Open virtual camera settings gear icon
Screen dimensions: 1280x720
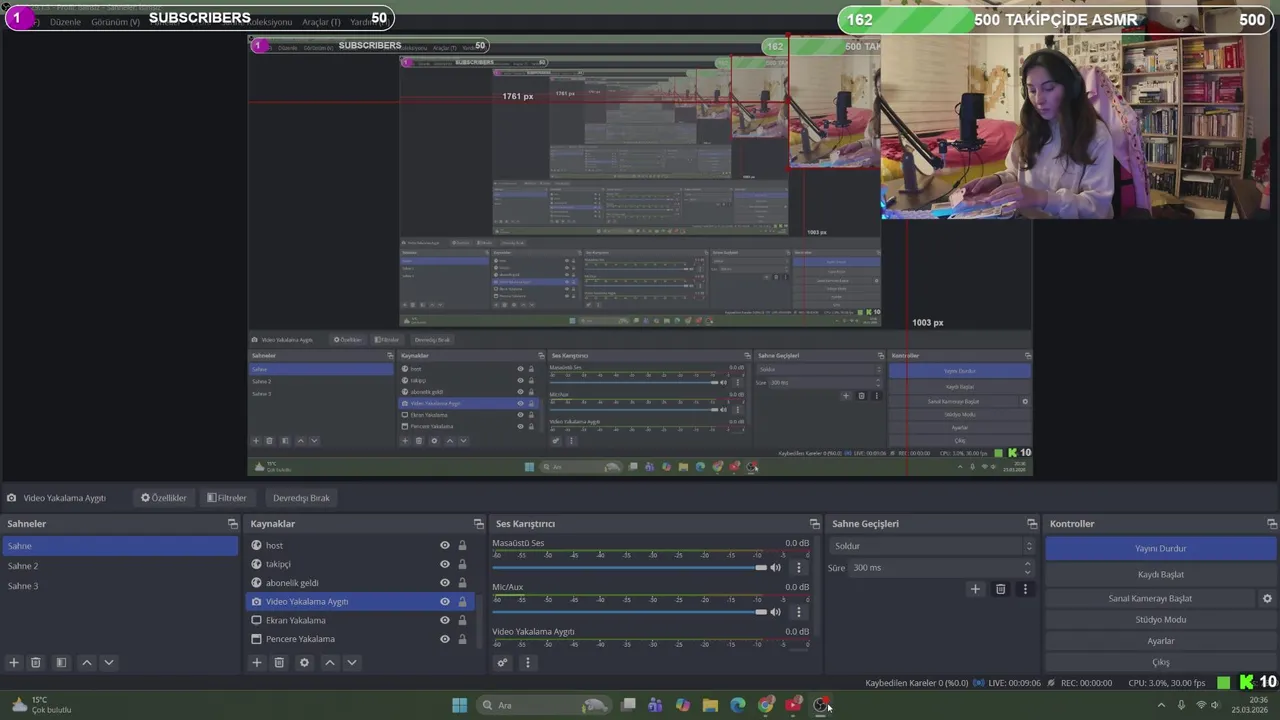[1267, 598]
